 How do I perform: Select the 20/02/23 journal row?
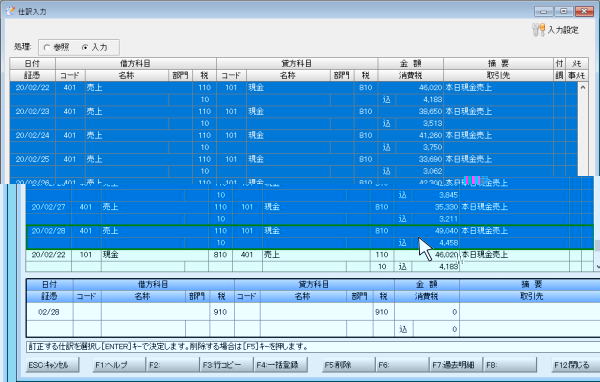pyautogui.click(x=293, y=117)
